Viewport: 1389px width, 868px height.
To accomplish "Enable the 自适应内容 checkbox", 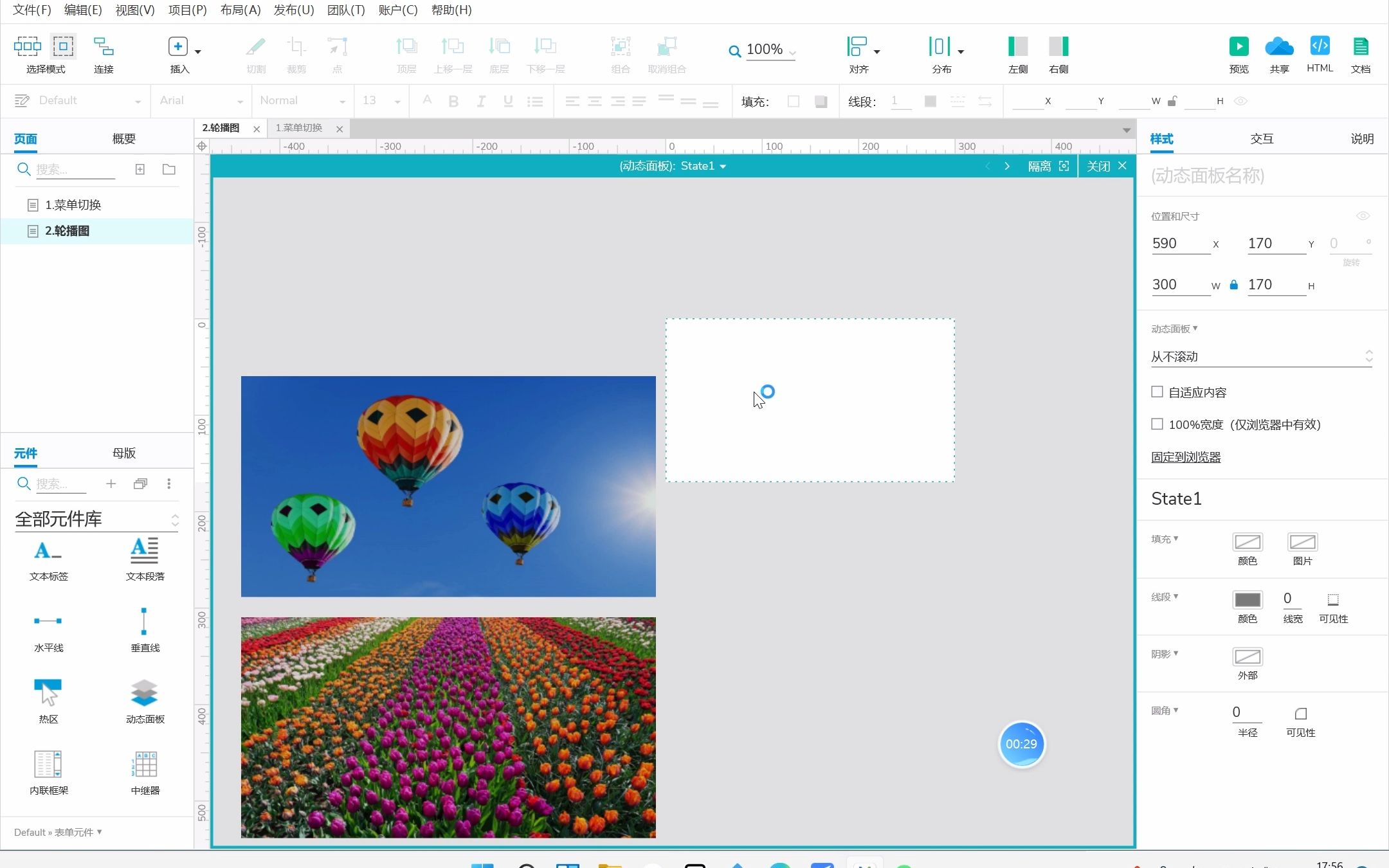I will 1157,392.
